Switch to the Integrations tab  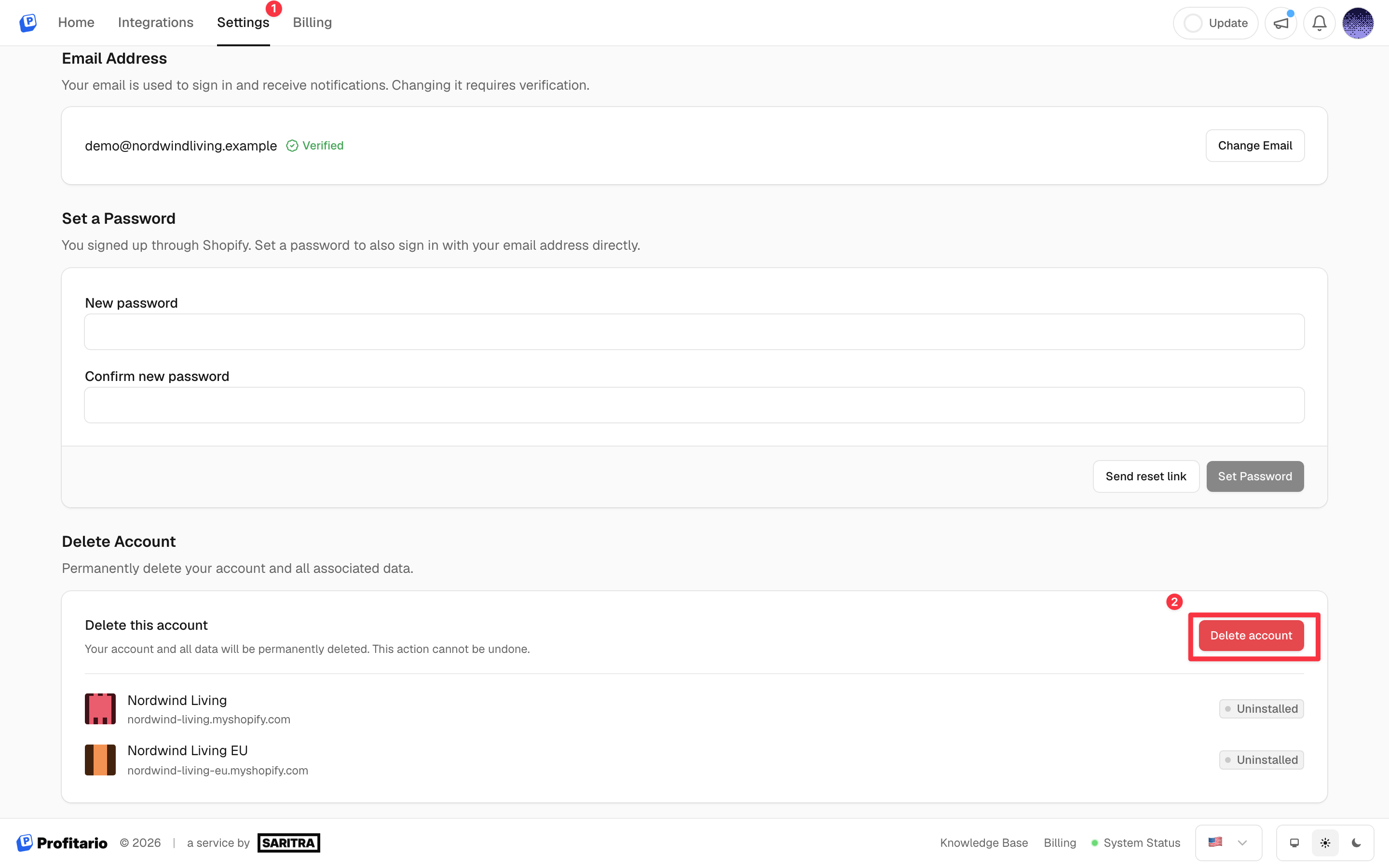tap(156, 22)
